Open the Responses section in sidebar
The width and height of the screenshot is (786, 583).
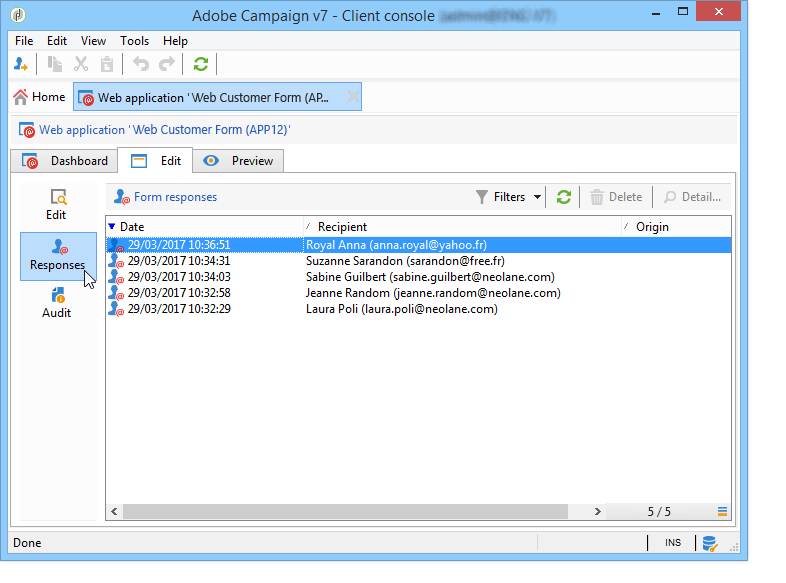click(58, 256)
